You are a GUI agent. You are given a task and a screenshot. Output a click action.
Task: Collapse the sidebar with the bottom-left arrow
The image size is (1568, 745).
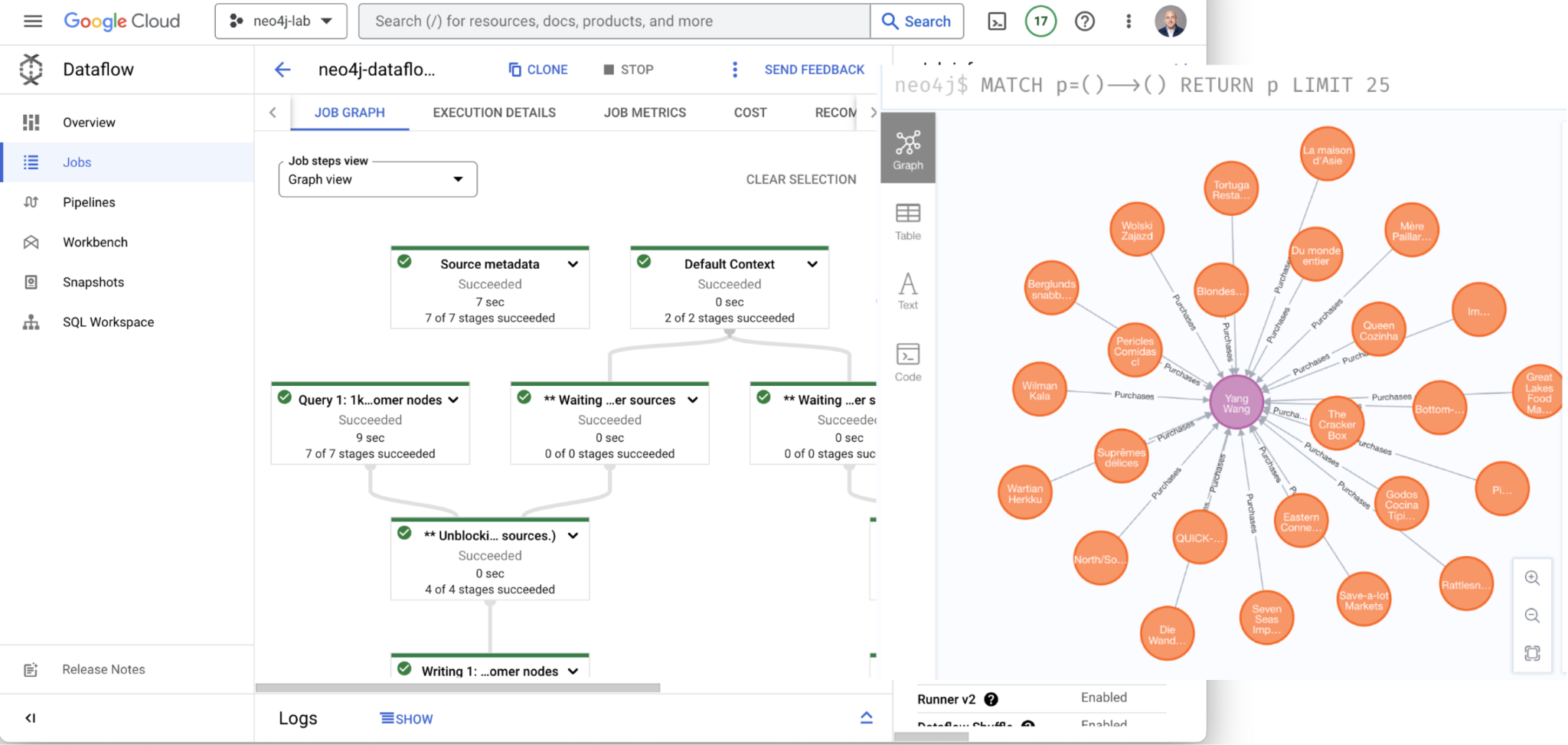pos(31,718)
